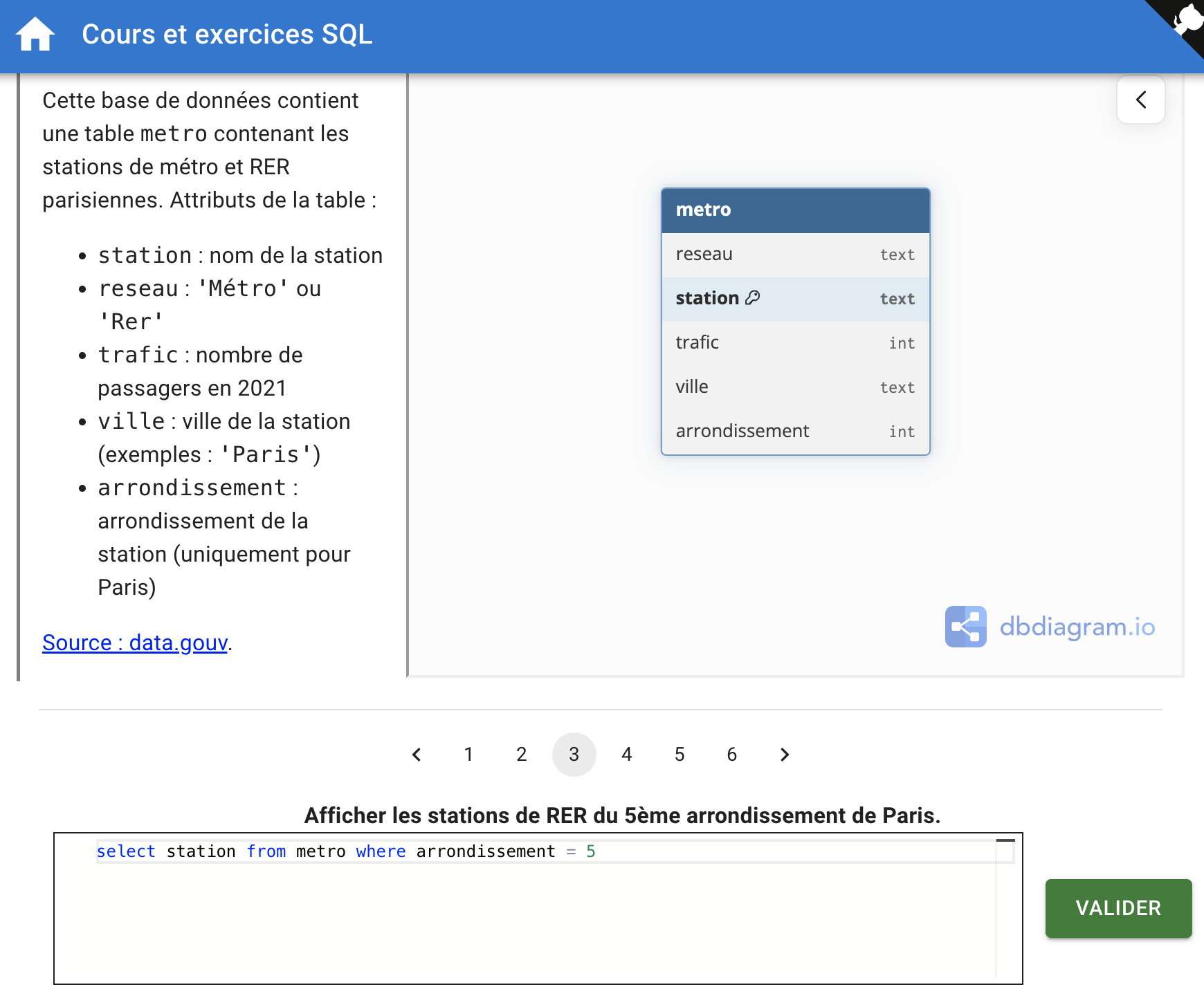Open the GitHub corner icon

click(x=1185, y=19)
